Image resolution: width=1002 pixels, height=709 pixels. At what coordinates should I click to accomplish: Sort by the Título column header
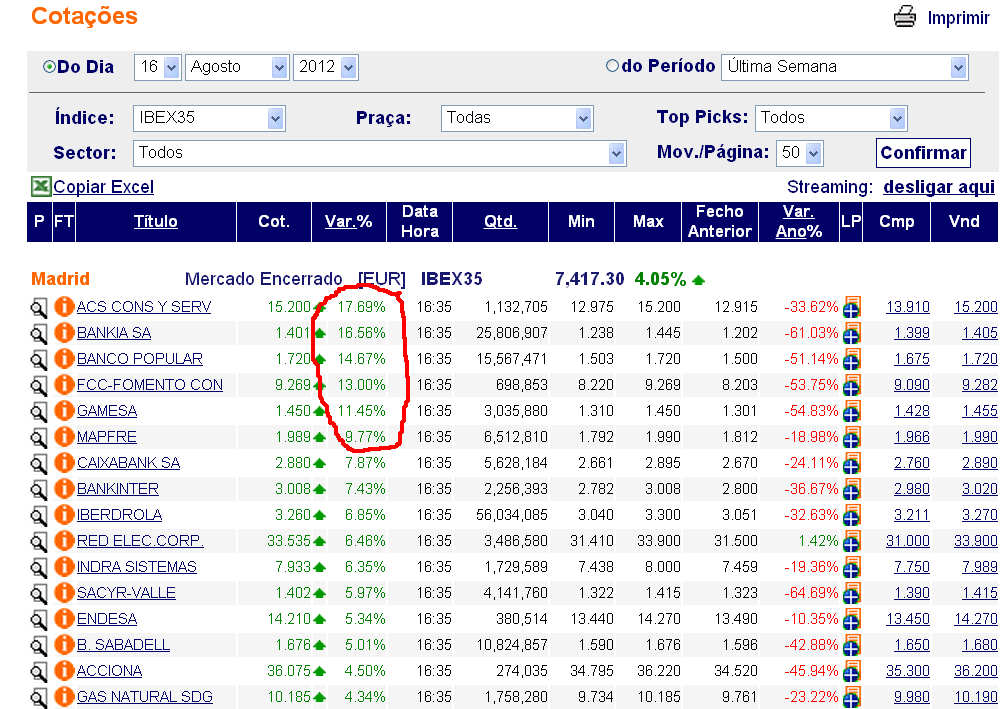coord(155,222)
